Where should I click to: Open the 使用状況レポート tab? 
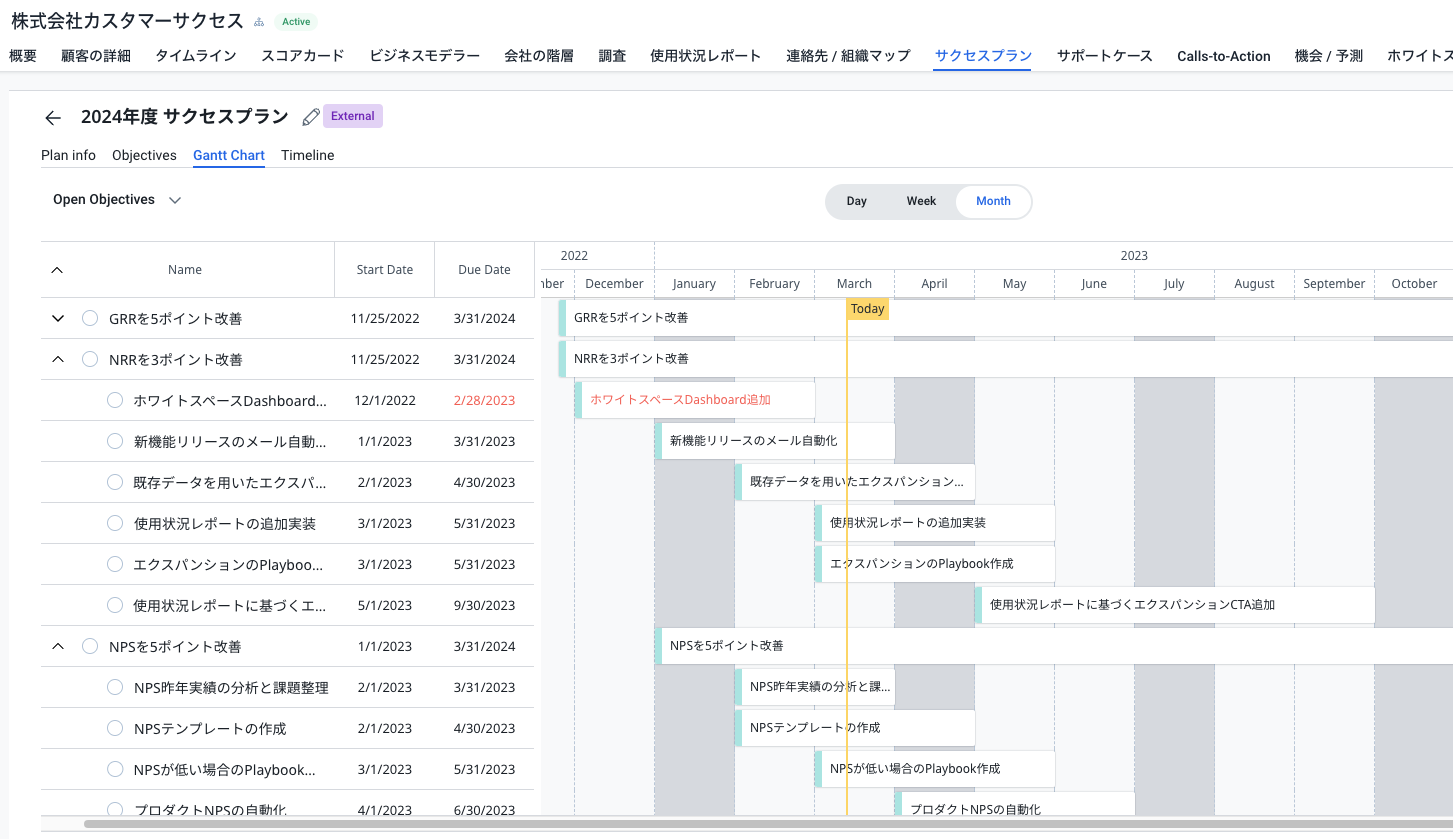pos(706,56)
